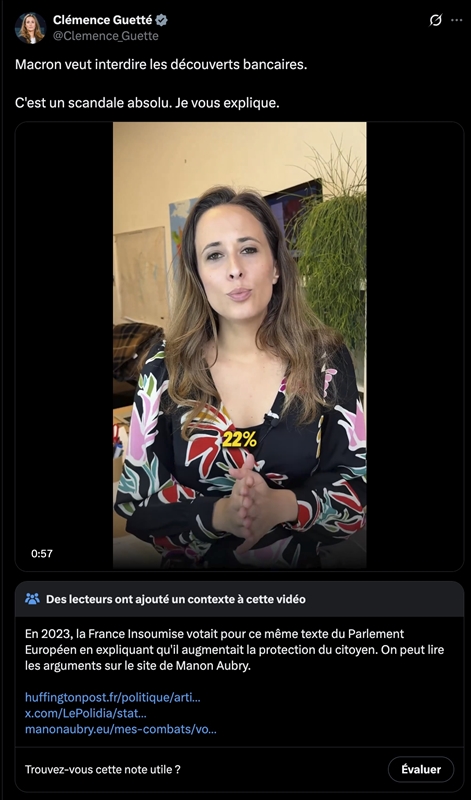Click the 'Des lecteurs ont ajouté un contexte' header
Image resolution: width=471 pixels, height=800 pixels.
pyautogui.click(x=176, y=599)
